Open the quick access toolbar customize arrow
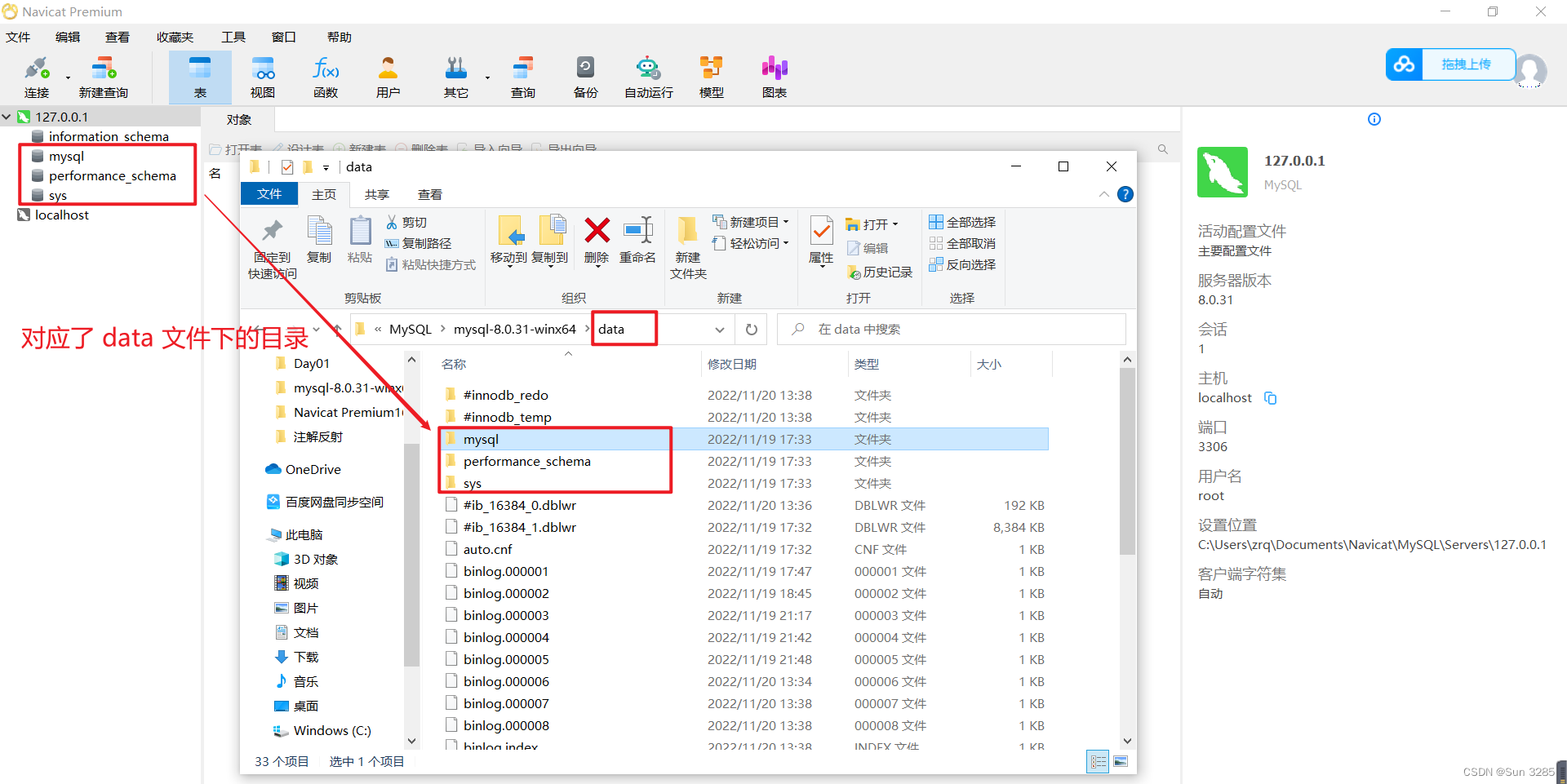This screenshot has width=1567, height=784. (x=326, y=167)
